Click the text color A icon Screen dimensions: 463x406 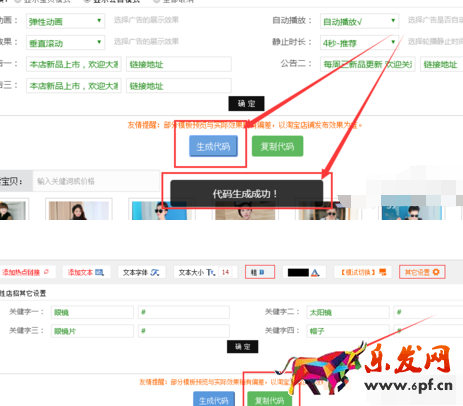[x=315, y=273]
